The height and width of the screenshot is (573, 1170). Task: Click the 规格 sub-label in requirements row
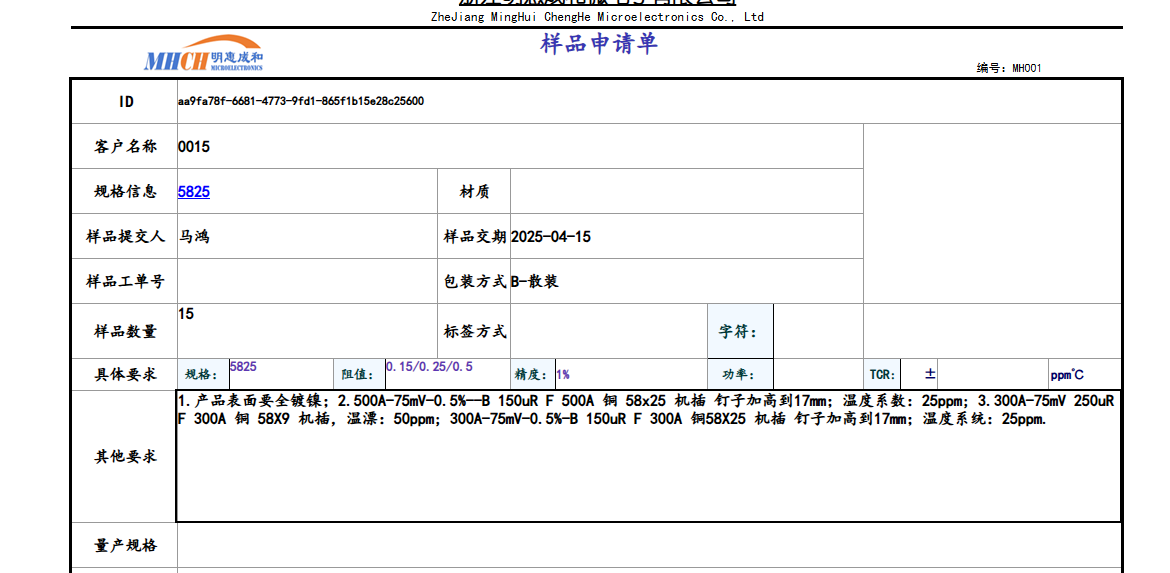tap(203, 375)
